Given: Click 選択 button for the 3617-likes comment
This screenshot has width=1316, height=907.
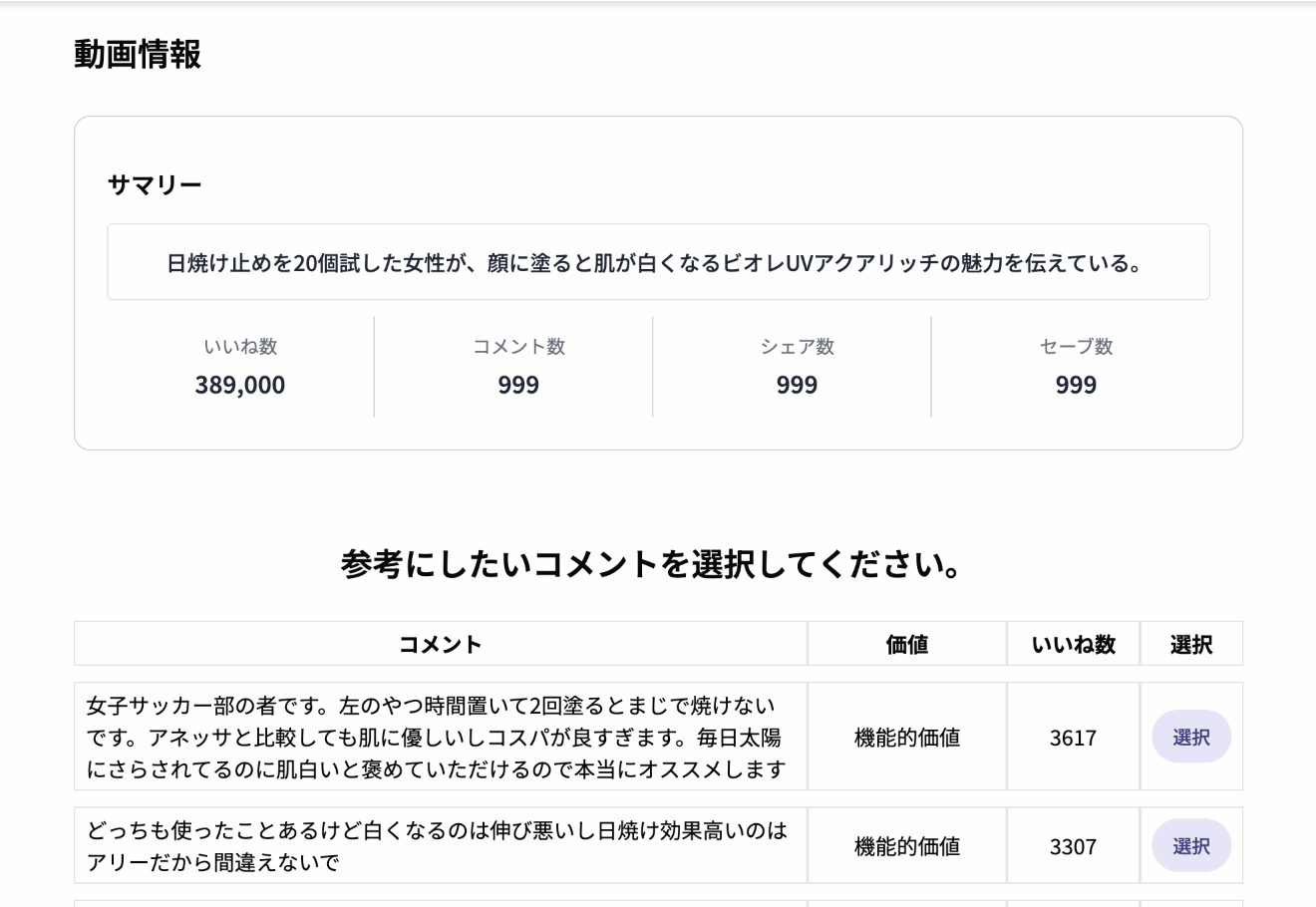Looking at the screenshot, I should 1190,737.
